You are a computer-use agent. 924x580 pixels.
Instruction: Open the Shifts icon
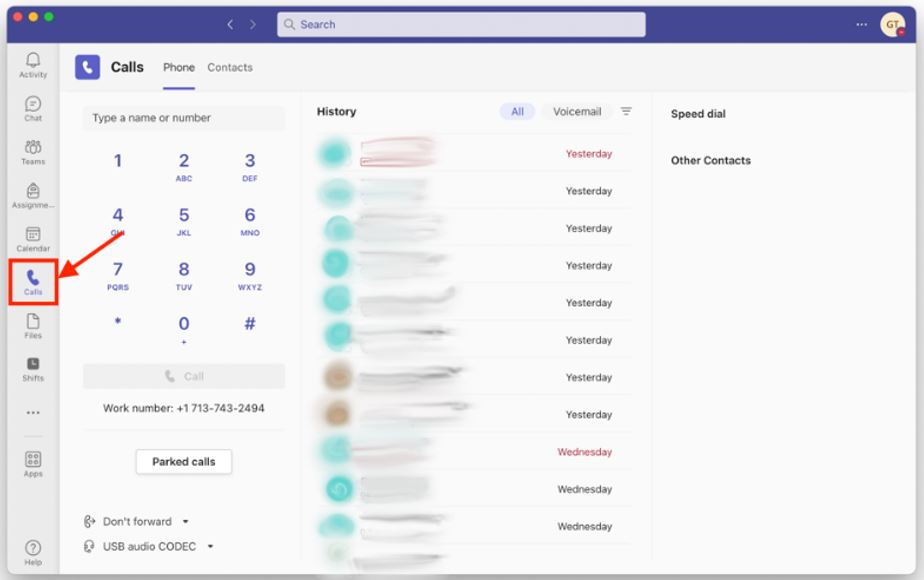(33, 371)
